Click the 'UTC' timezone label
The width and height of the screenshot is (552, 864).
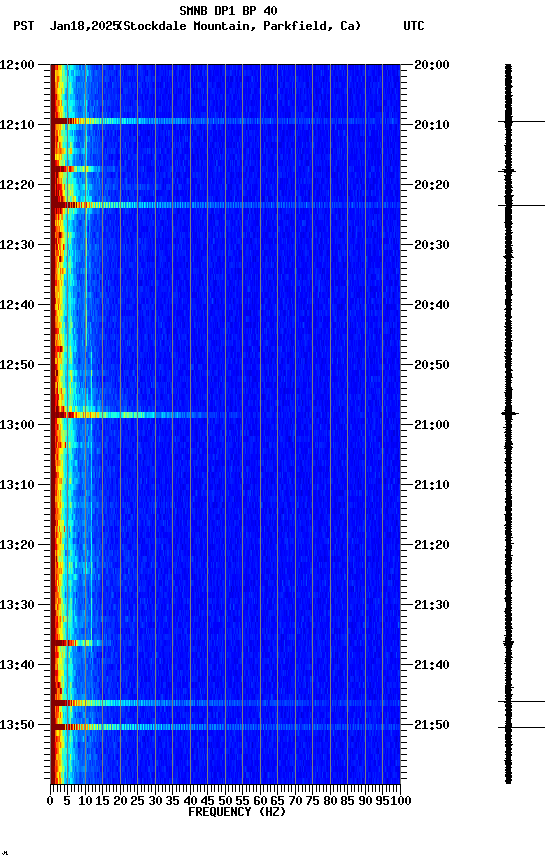414,26
